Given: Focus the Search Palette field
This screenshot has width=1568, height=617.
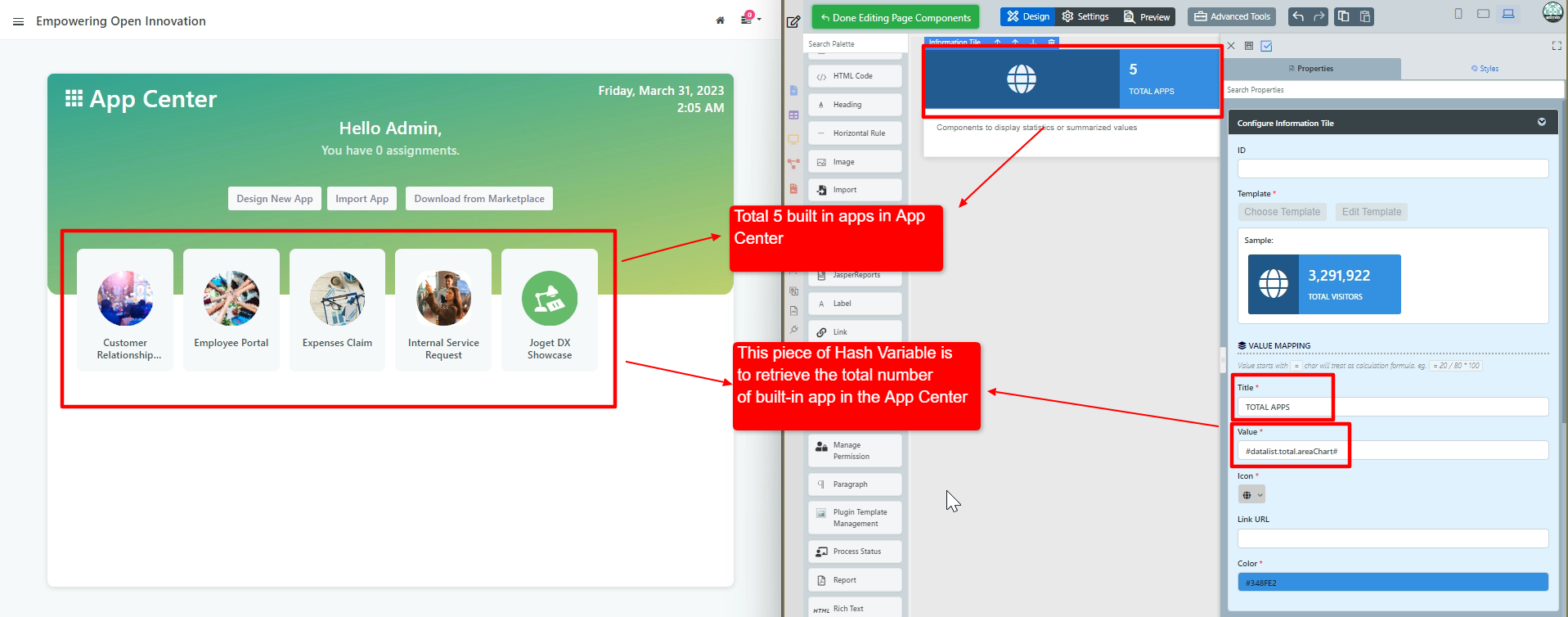Looking at the screenshot, I should [854, 44].
